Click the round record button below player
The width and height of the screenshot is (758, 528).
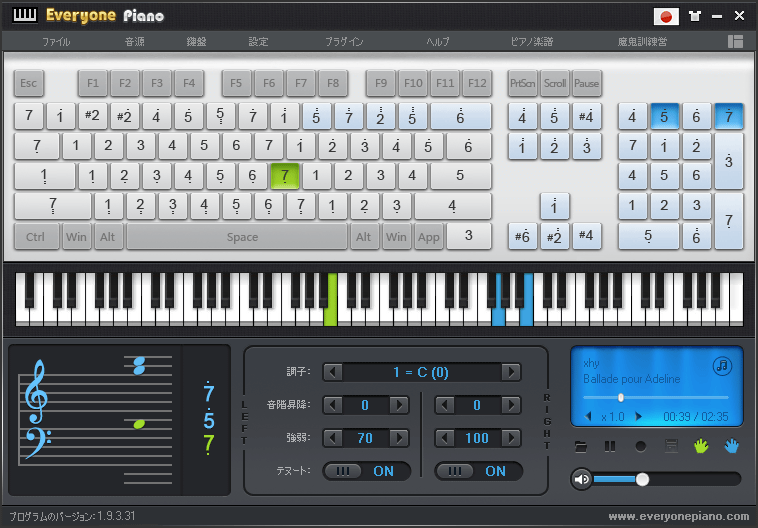coord(641,446)
